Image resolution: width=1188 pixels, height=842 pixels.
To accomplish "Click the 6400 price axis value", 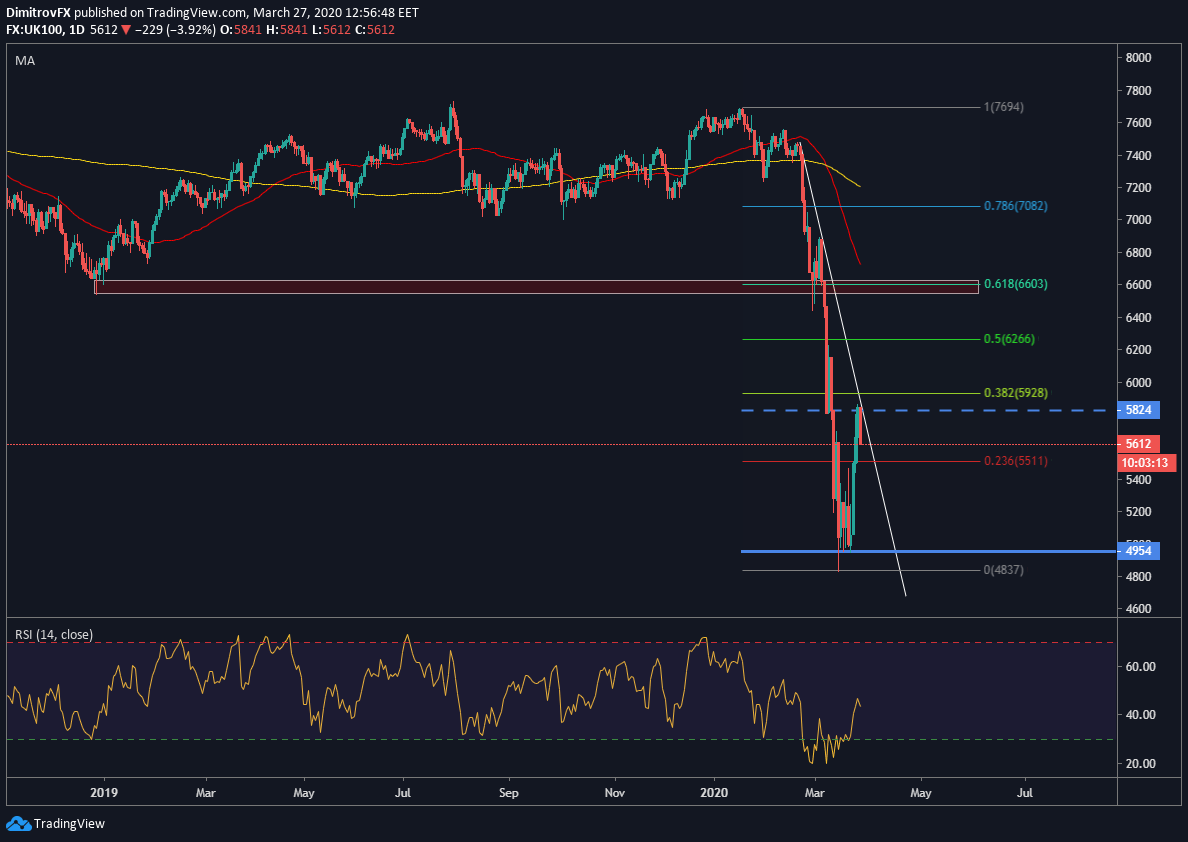I will (1139, 317).
